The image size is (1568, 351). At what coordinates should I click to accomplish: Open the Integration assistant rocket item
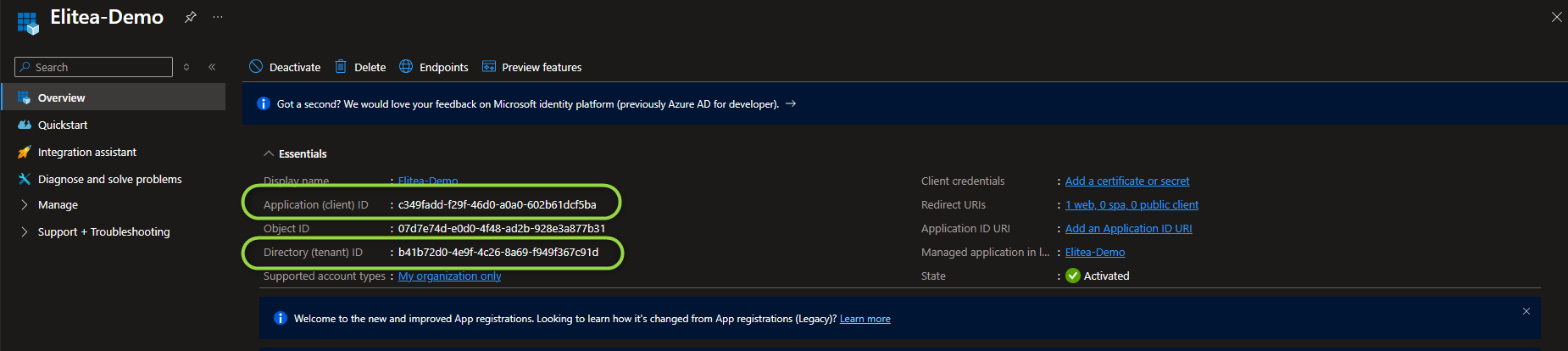[x=86, y=152]
